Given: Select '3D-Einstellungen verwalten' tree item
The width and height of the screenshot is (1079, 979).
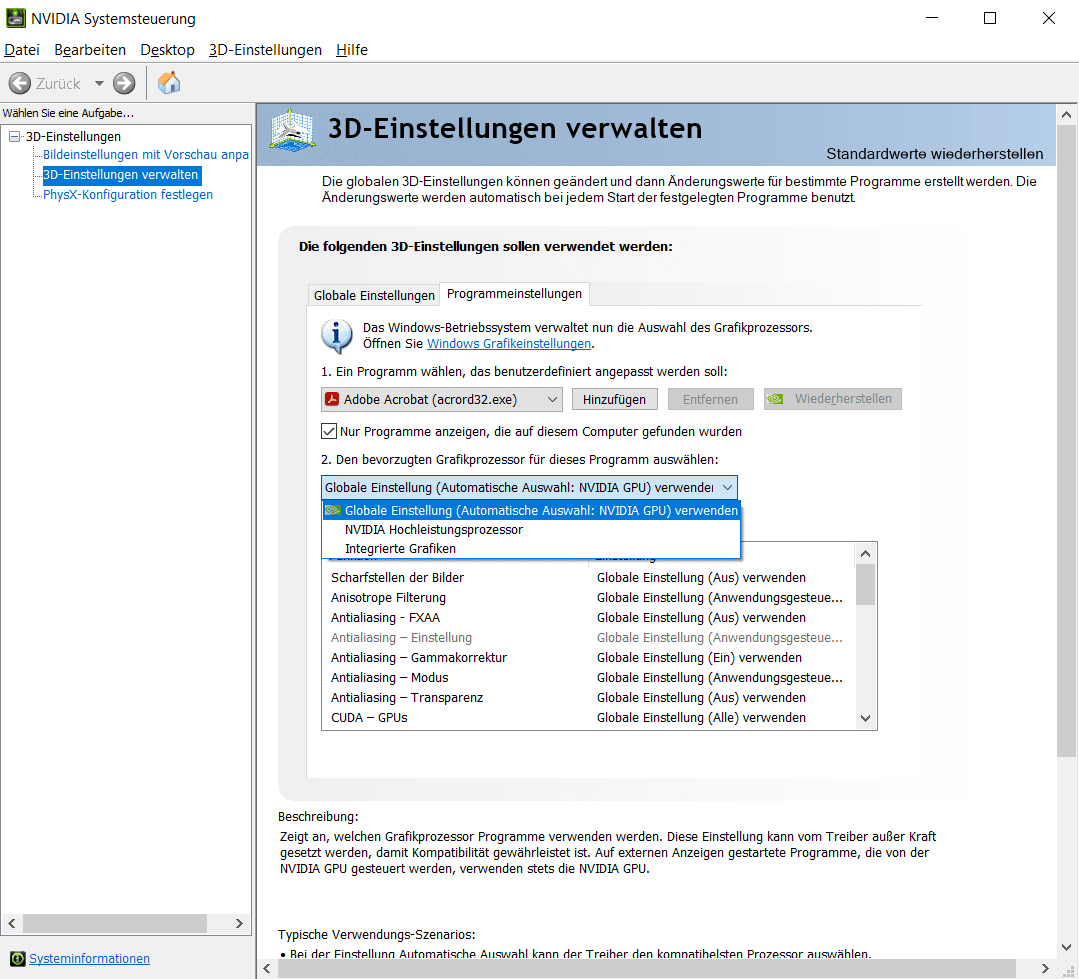Looking at the screenshot, I should [121, 175].
